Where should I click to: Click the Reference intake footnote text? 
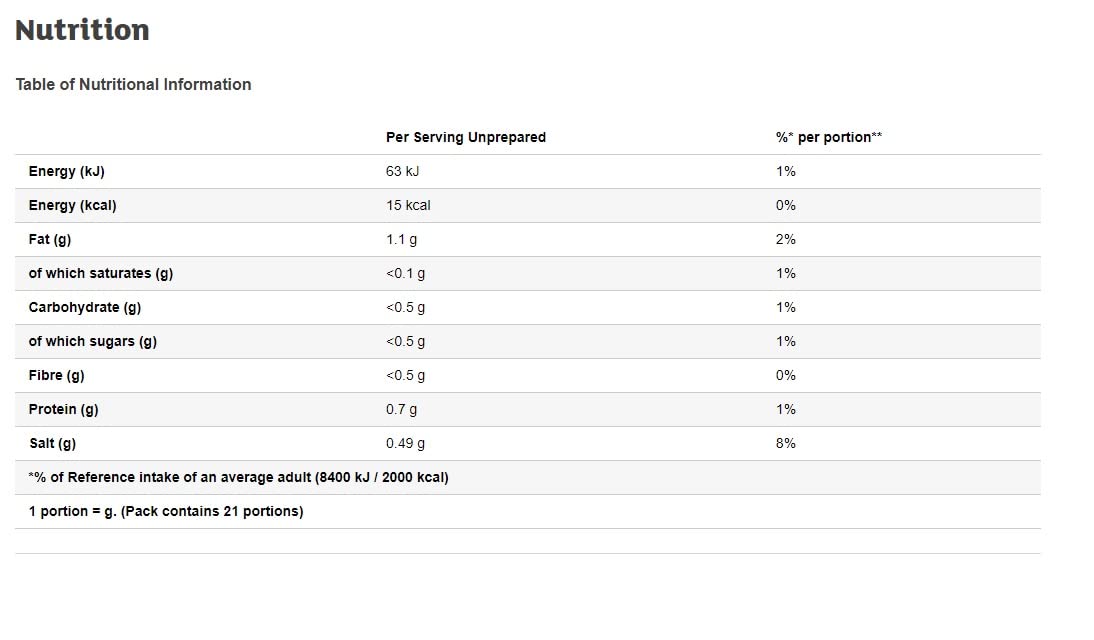coord(239,478)
